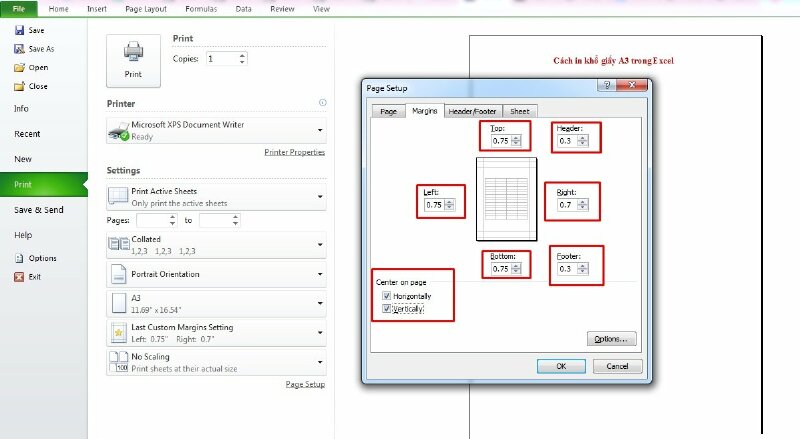The height and width of the screenshot is (439, 800).
Task: Select the Margins tab
Action: [x=424, y=110]
